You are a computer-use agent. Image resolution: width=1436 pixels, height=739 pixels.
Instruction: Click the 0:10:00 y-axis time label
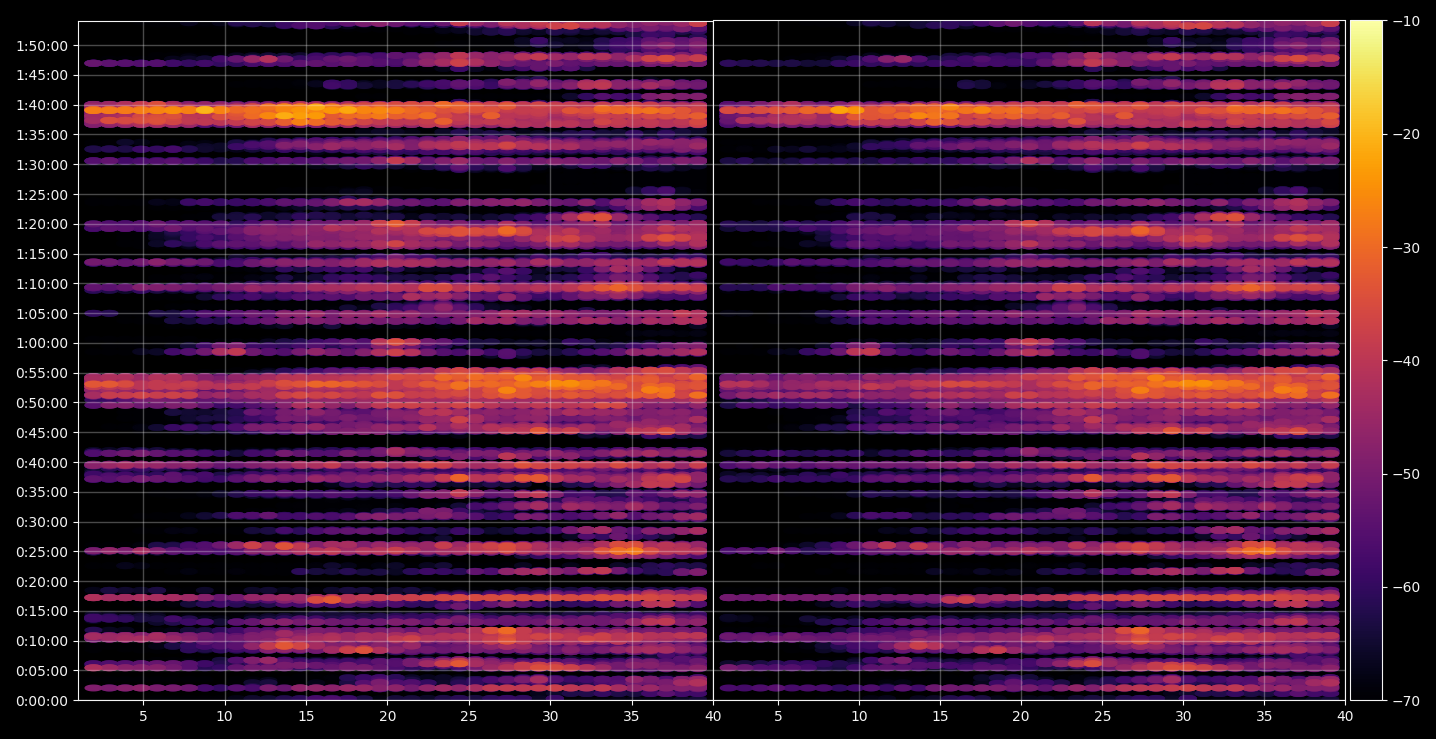[42, 641]
